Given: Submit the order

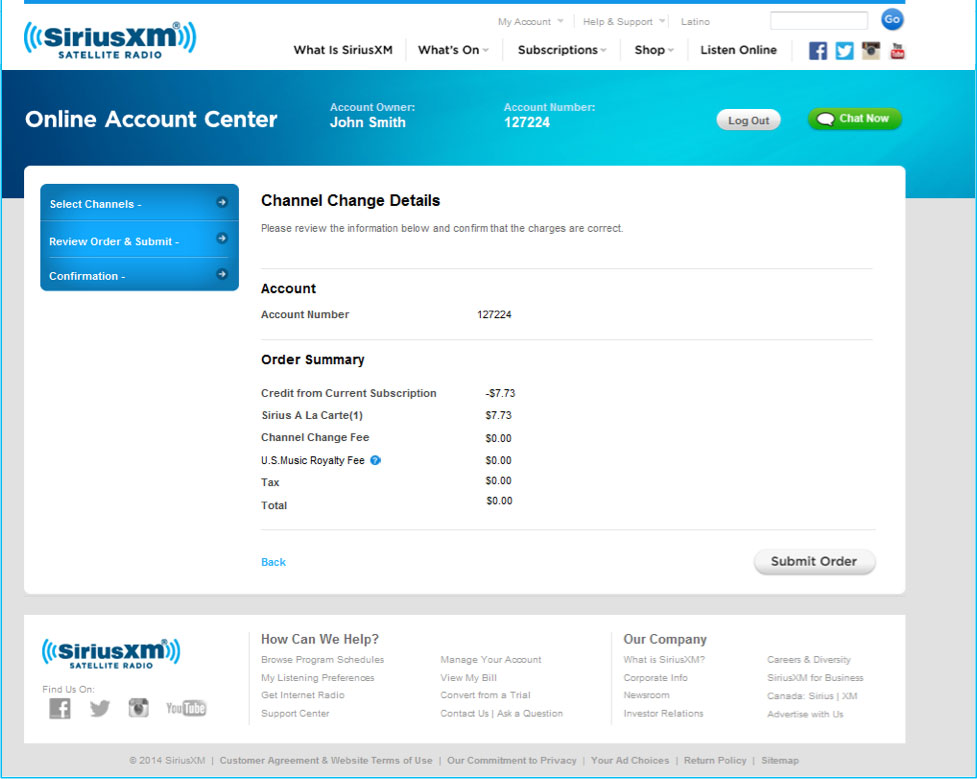Looking at the screenshot, I should pos(814,562).
